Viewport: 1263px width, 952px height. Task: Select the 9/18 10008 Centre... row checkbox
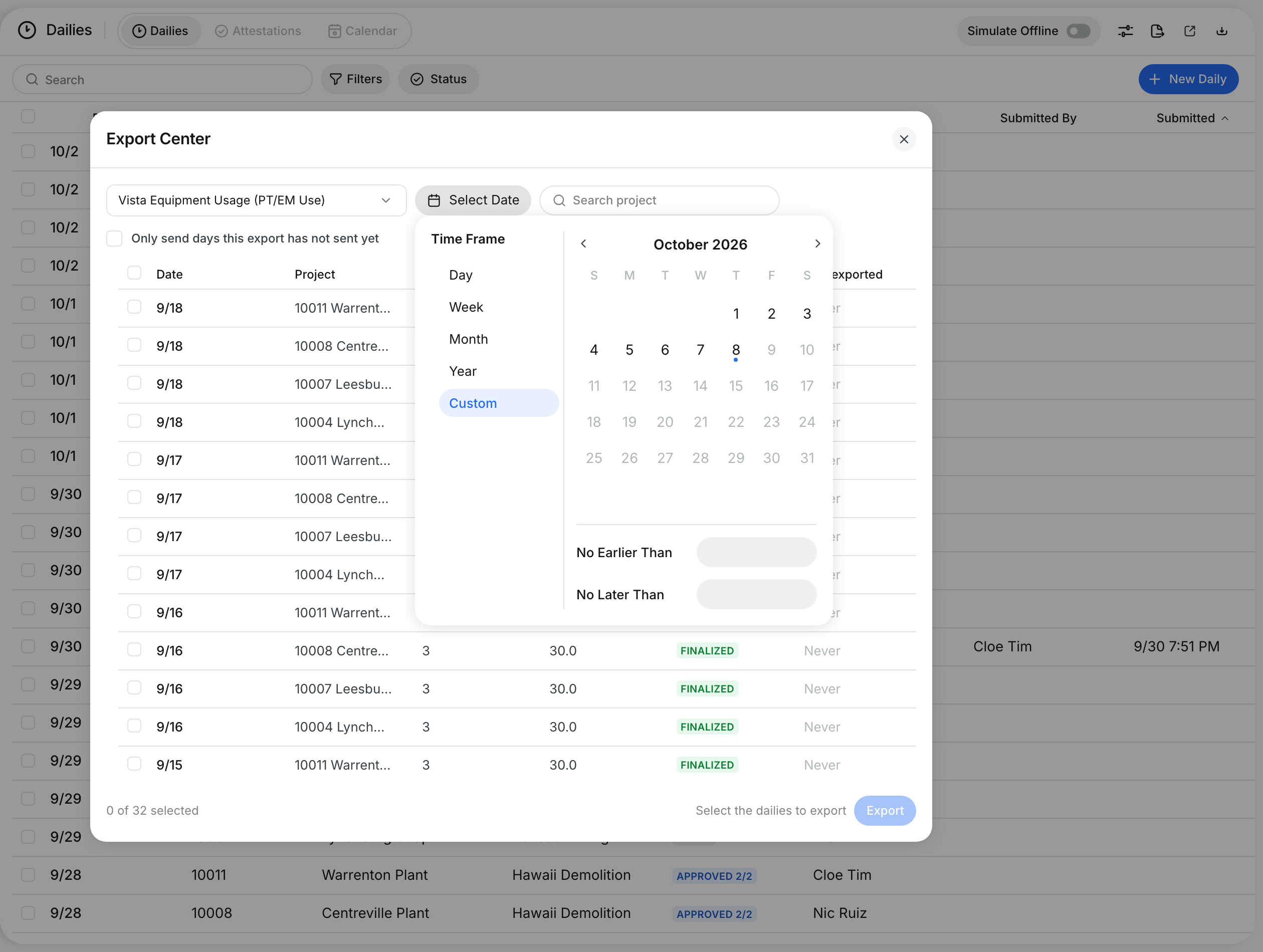134,345
